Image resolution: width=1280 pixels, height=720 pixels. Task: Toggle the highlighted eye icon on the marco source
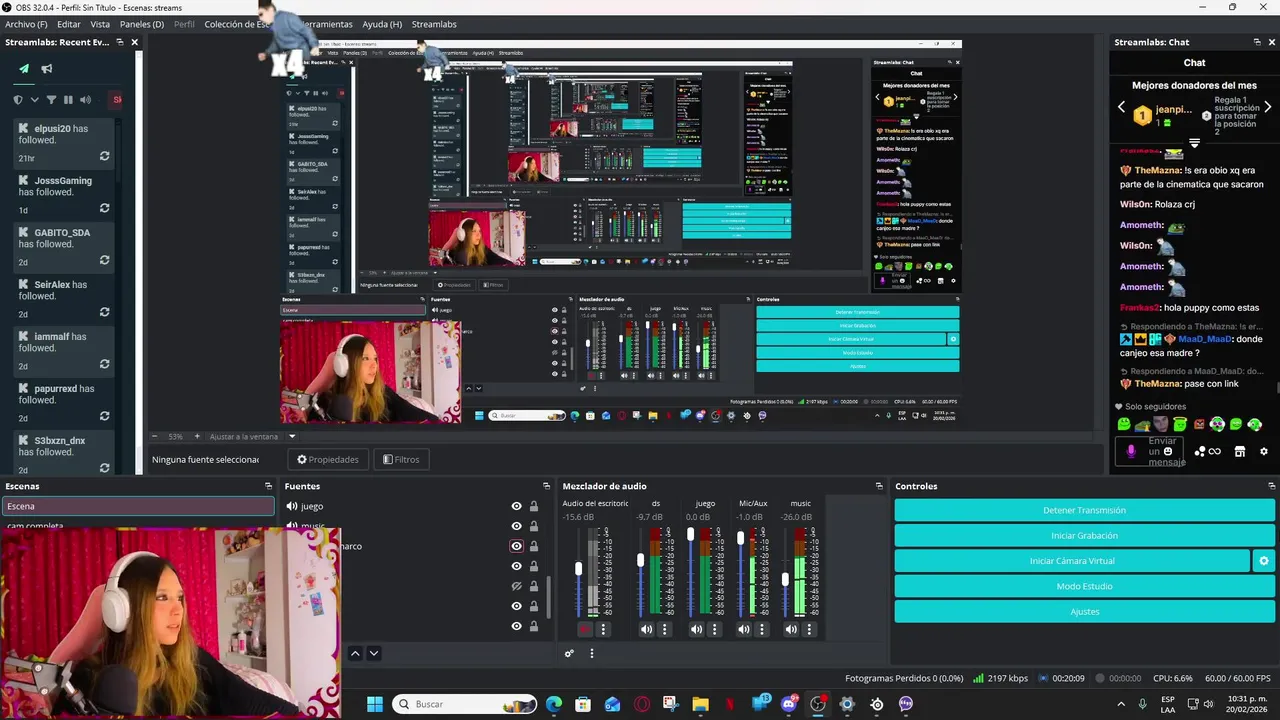[x=517, y=546]
